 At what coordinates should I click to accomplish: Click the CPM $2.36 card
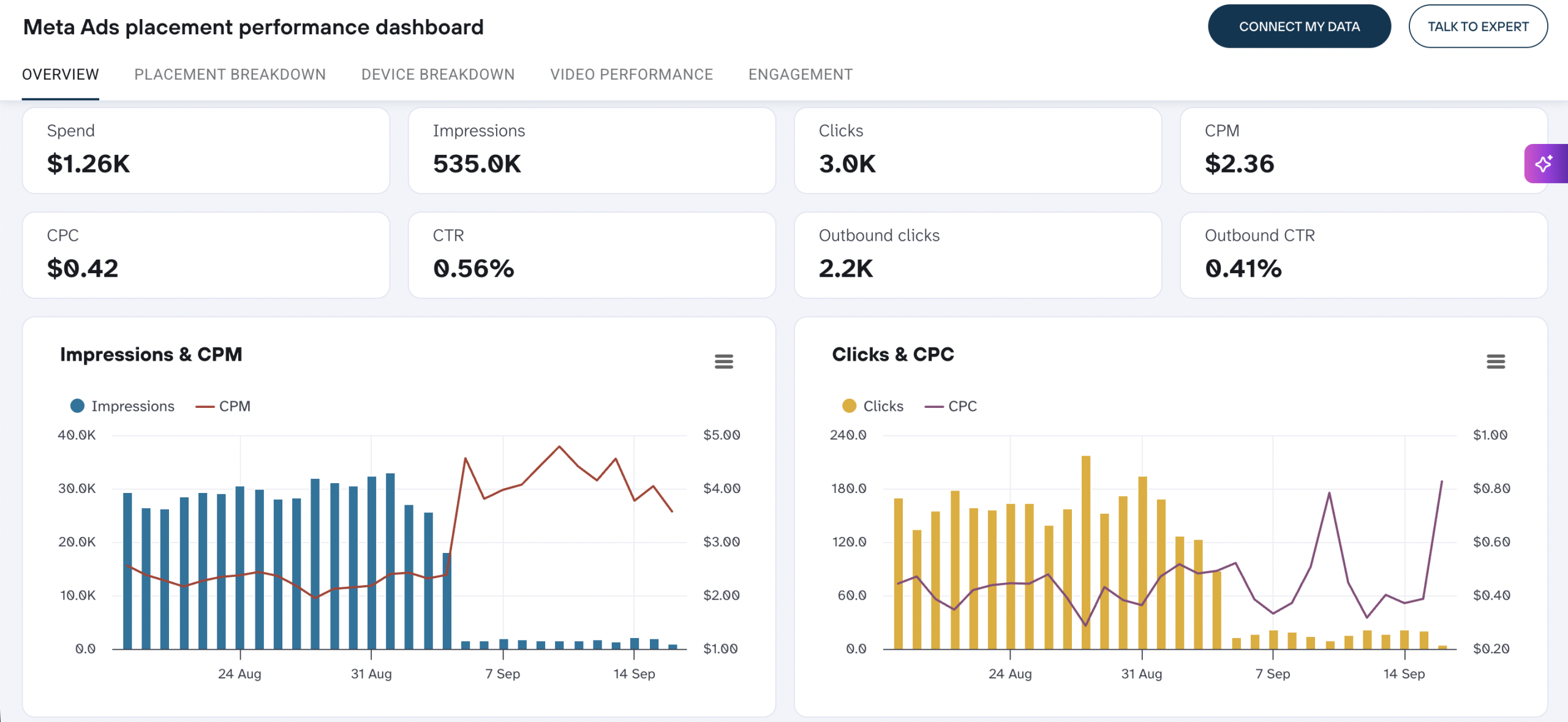coord(1363,151)
